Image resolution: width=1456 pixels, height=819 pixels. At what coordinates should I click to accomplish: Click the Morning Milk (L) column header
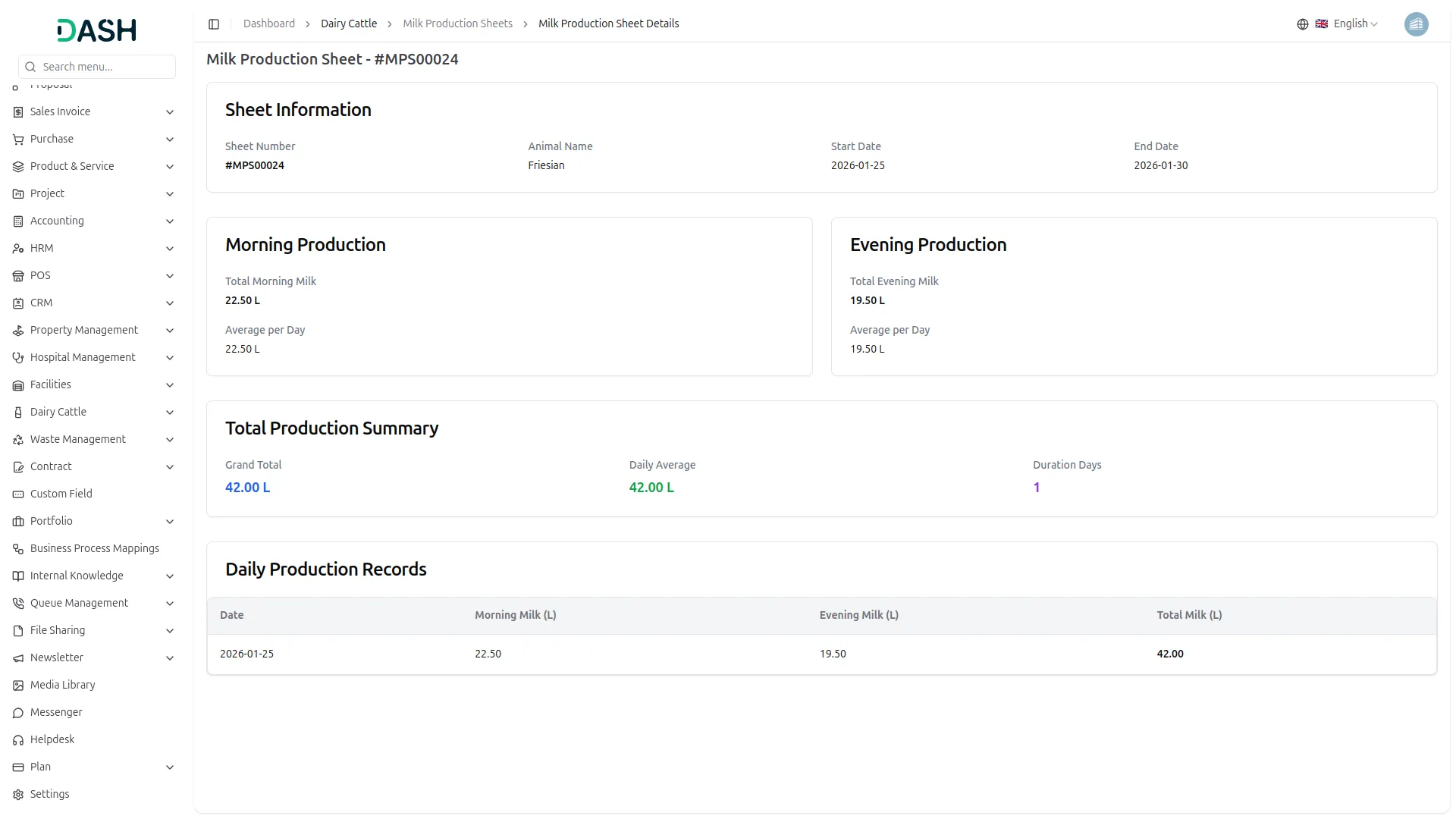516,615
